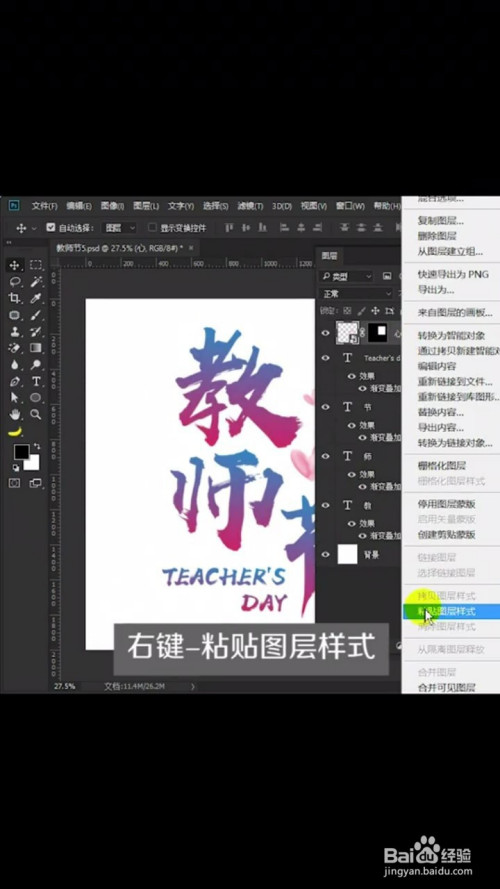Swap foreground and background colors arrow
The height and width of the screenshot is (889, 500).
(x=37, y=446)
